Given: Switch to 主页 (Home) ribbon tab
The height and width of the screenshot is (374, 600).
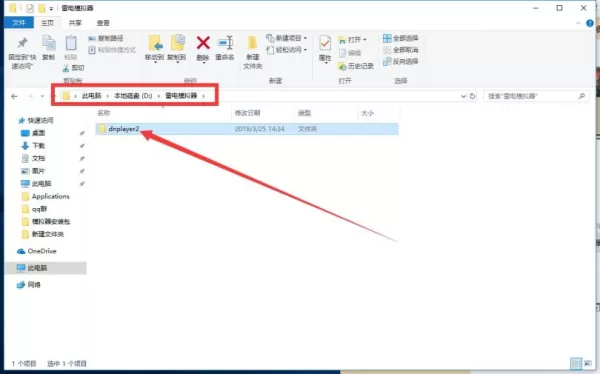Looking at the screenshot, I should click(x=47, y=23).
